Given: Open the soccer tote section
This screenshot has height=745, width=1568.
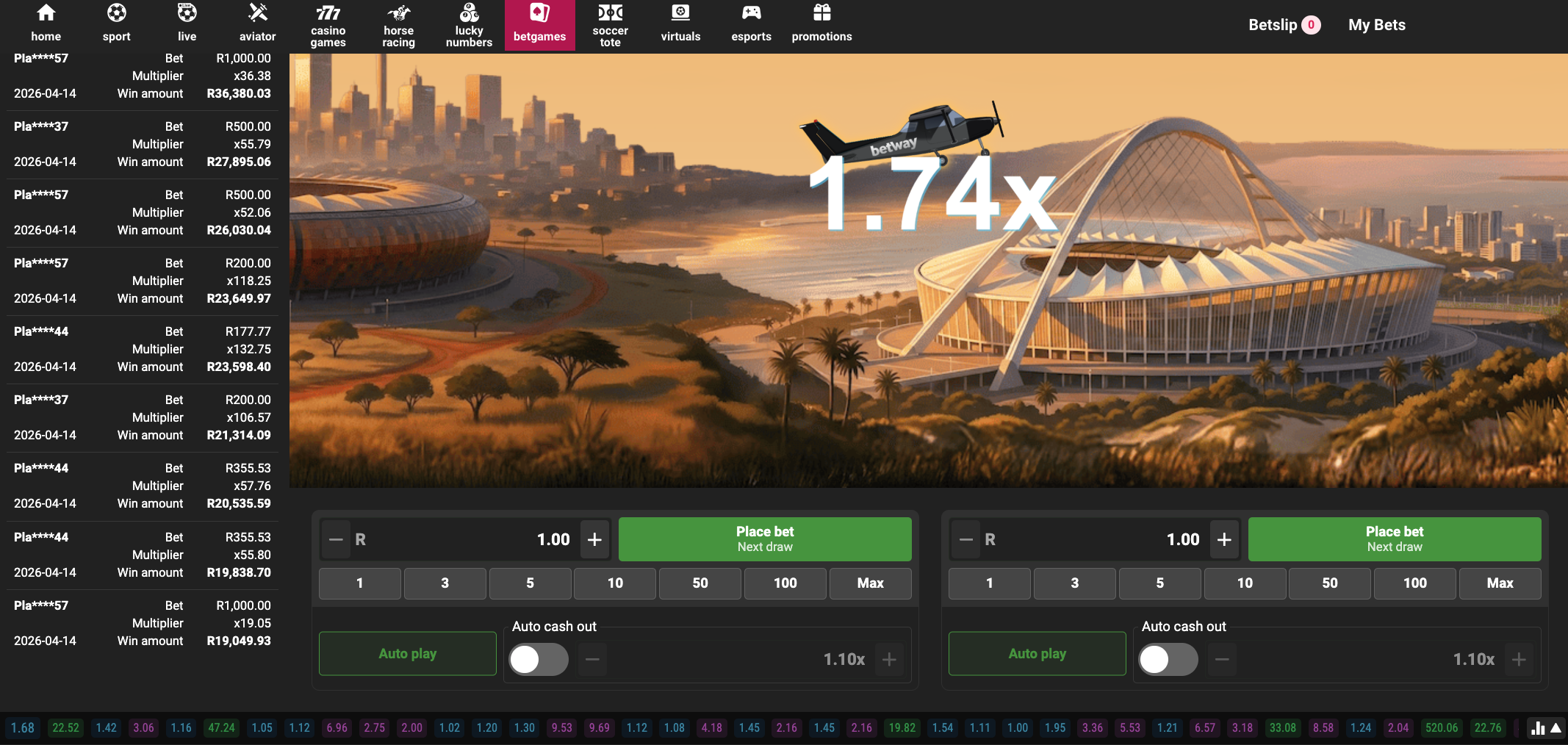Looking at the screenshot, I should (611, 26).
